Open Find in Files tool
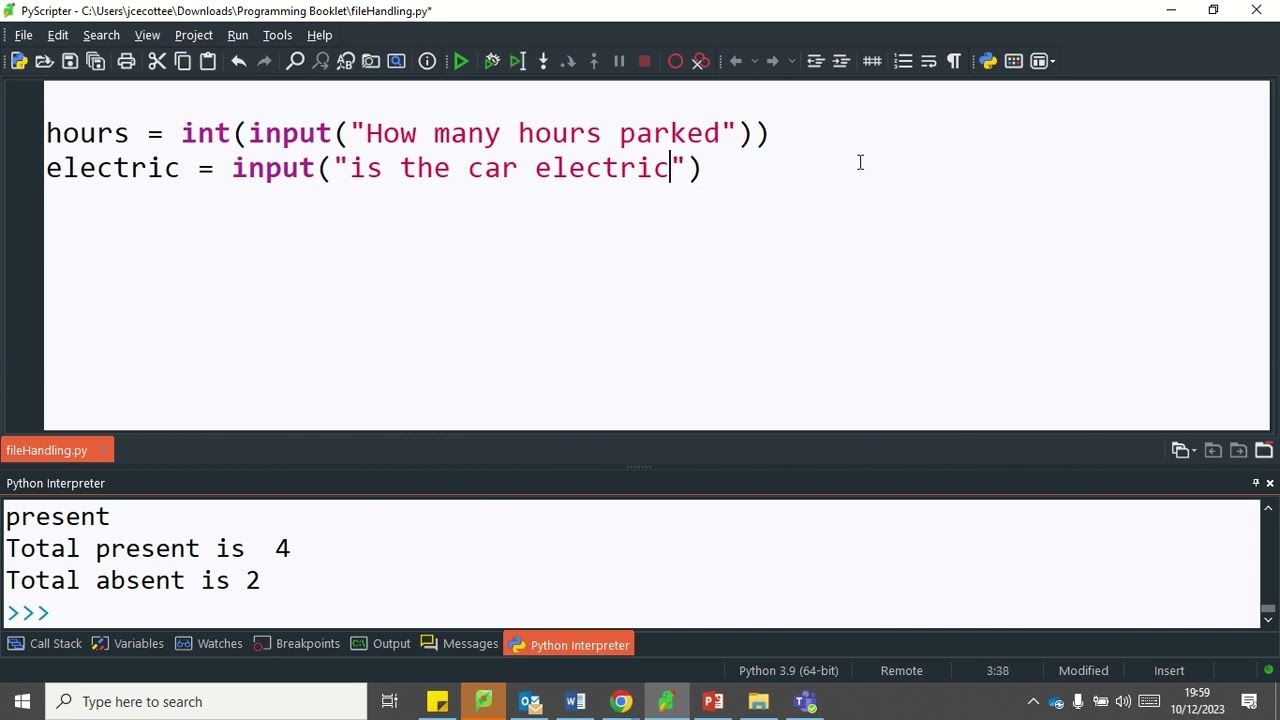The image size is (1280, 720). (x=371, y=61)
